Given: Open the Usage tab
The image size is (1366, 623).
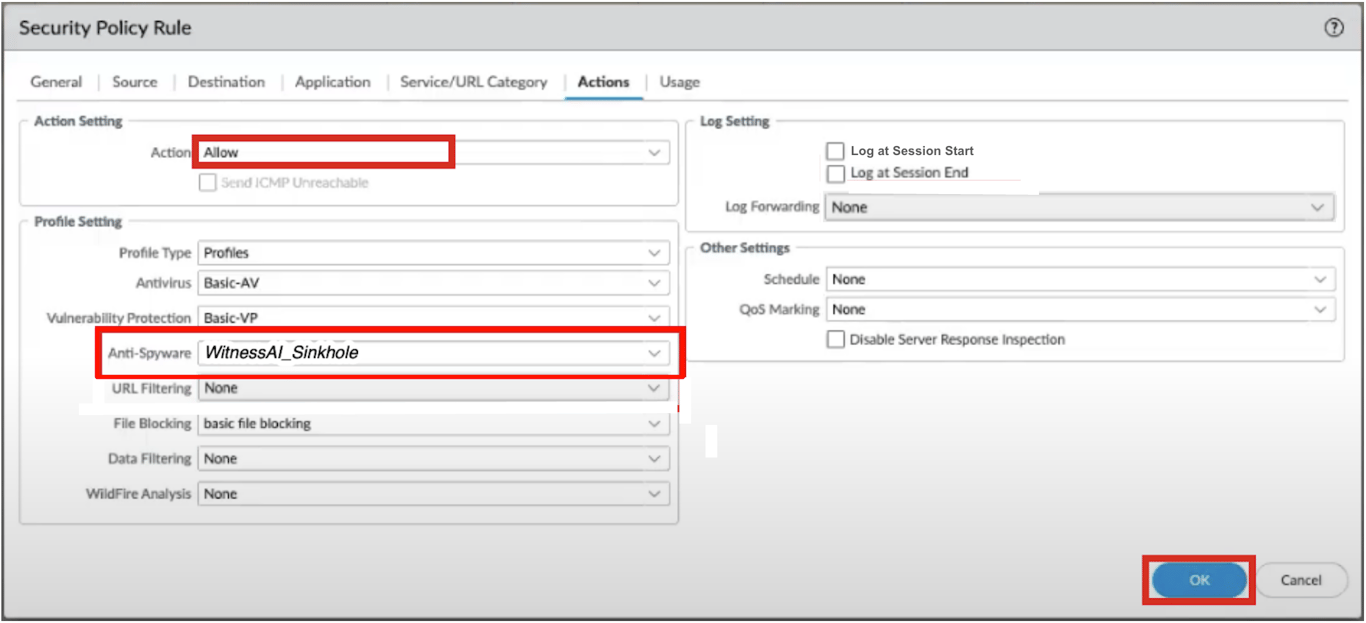Looking at the screenshot, I should pyautogui.click(x=680, y=82).
